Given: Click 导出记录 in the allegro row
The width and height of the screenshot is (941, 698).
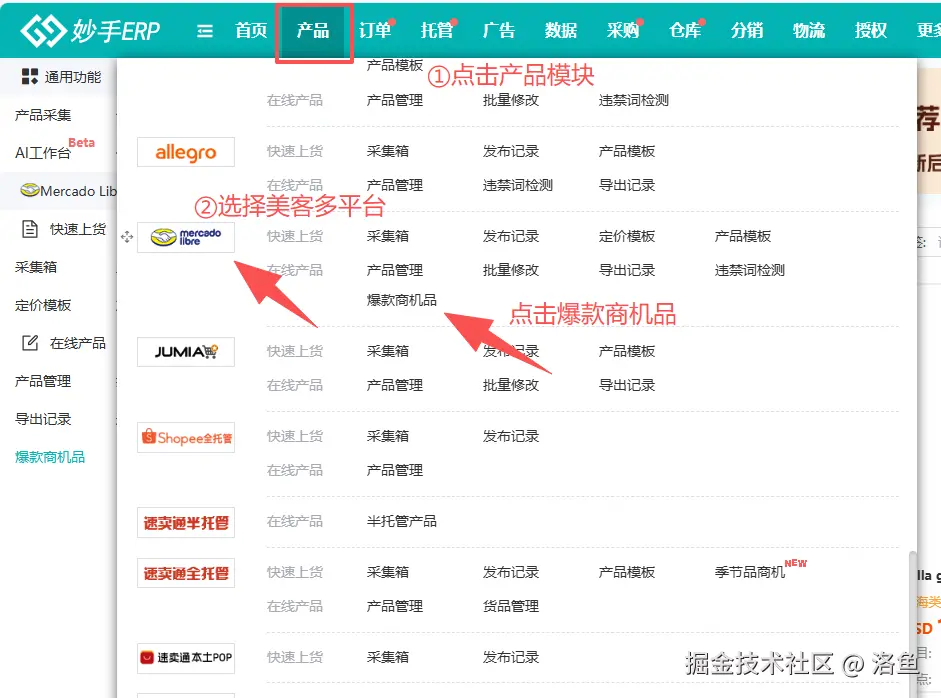Looking at the screenshot, I should pos(627,185).
